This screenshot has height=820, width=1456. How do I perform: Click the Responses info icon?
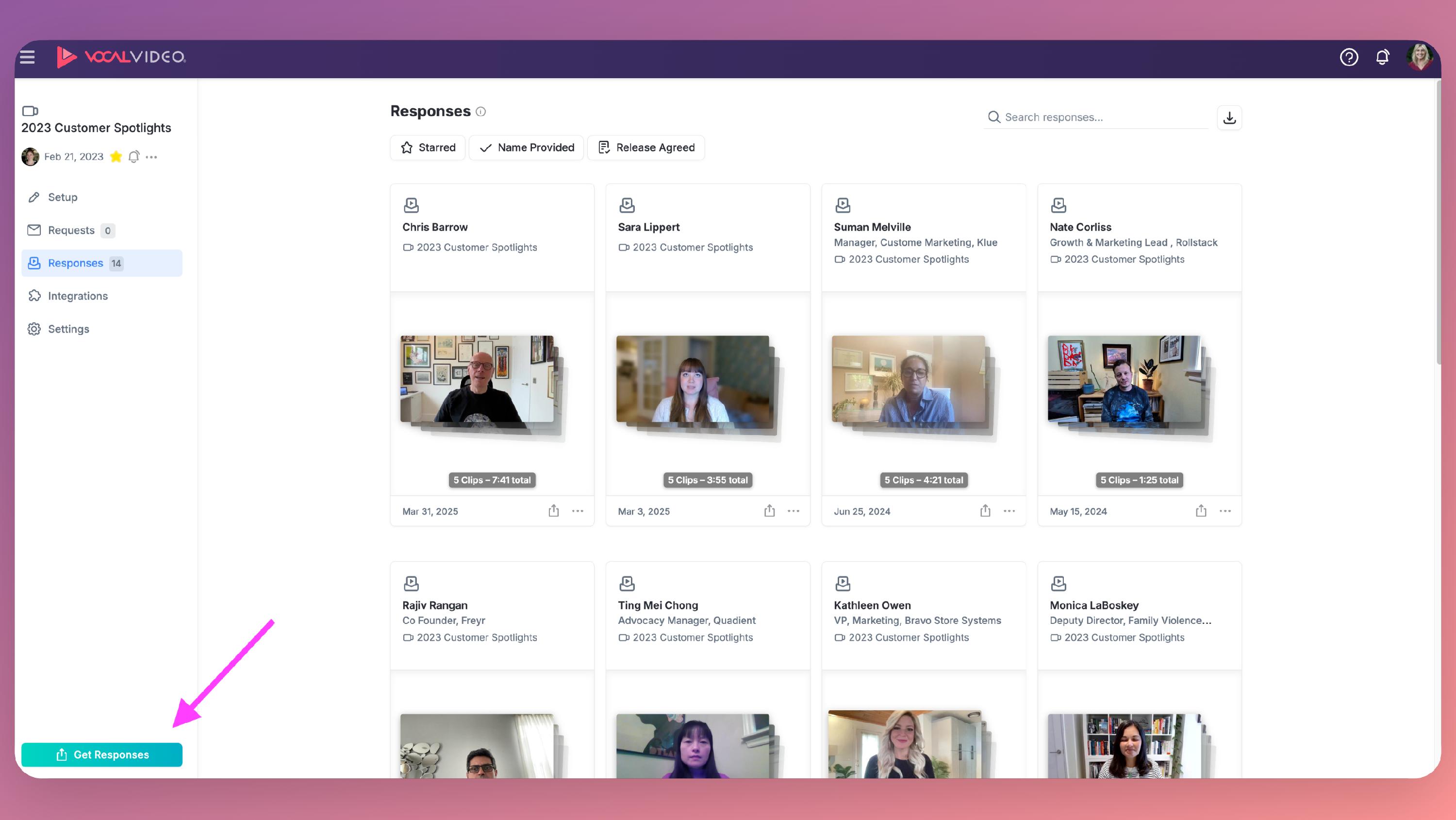pyautogui.click(x=480, y=112)
